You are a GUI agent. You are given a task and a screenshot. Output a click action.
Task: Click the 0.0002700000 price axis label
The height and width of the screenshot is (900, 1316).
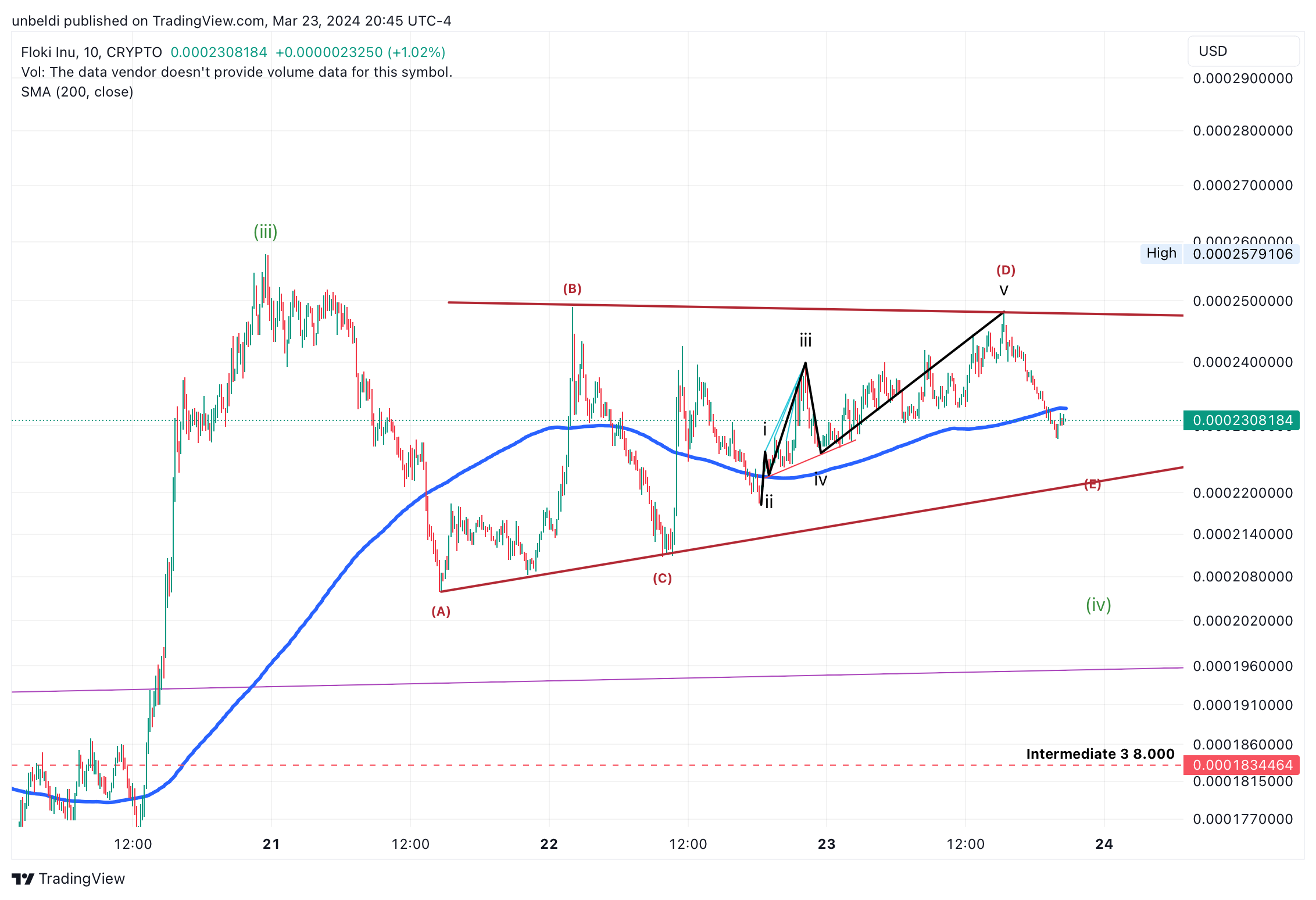[x=1243, y=185]
